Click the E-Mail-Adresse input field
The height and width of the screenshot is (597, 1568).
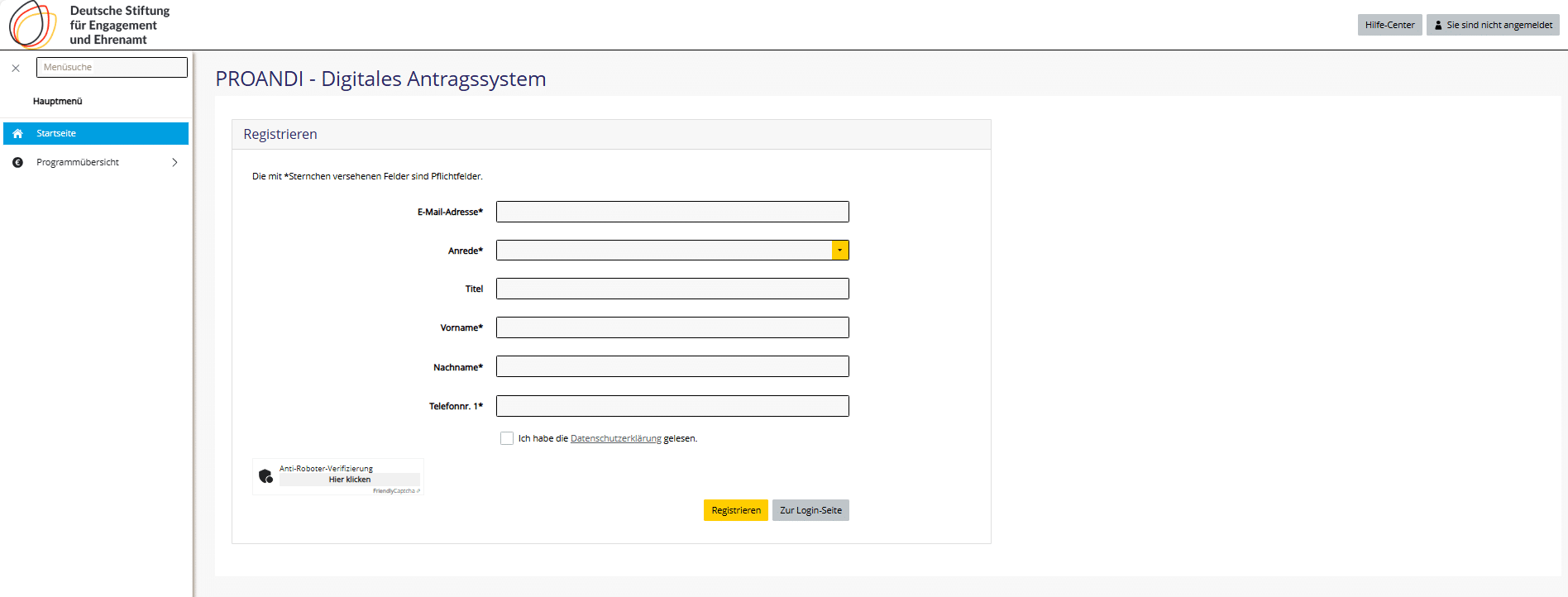coord(672,213)
